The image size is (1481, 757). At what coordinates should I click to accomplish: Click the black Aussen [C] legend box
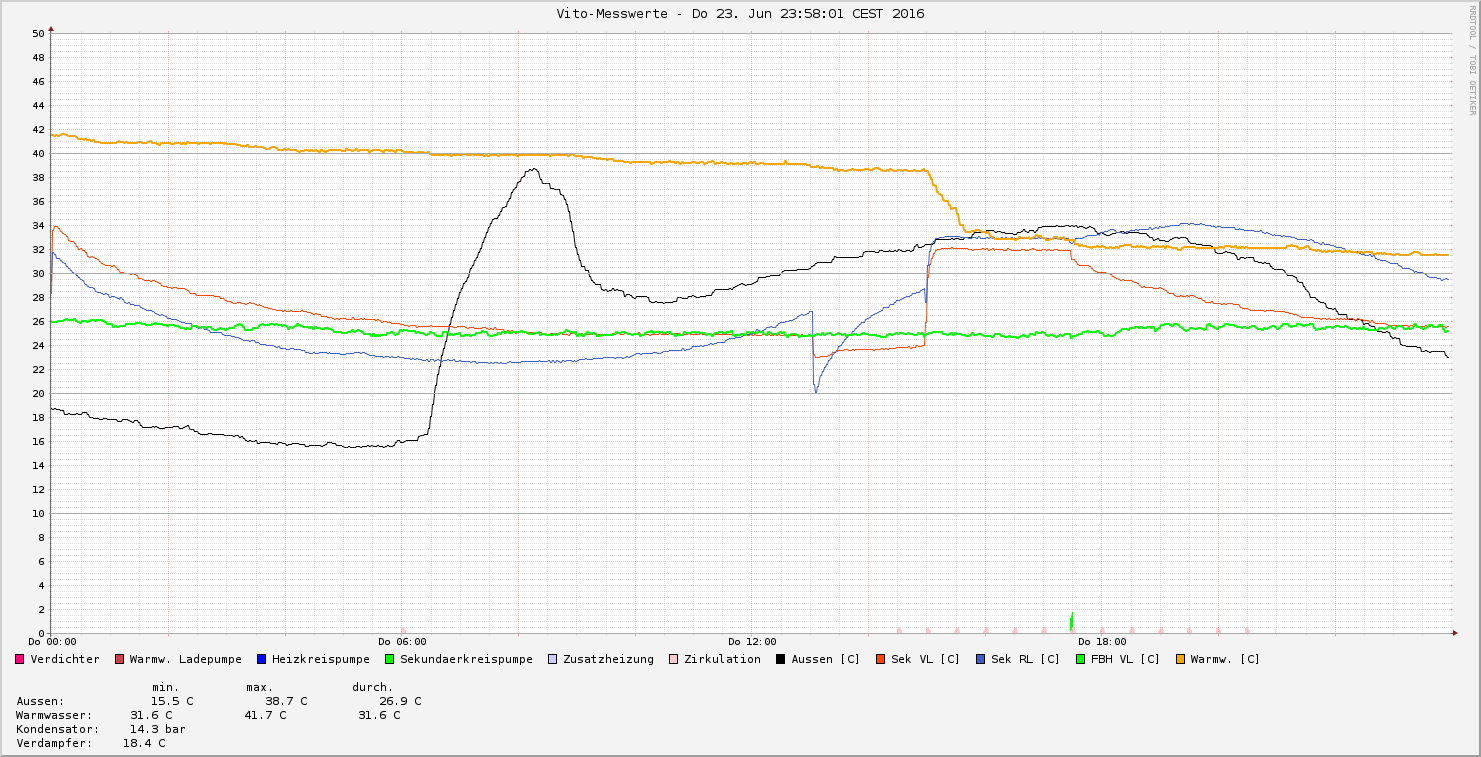[781, 659]
